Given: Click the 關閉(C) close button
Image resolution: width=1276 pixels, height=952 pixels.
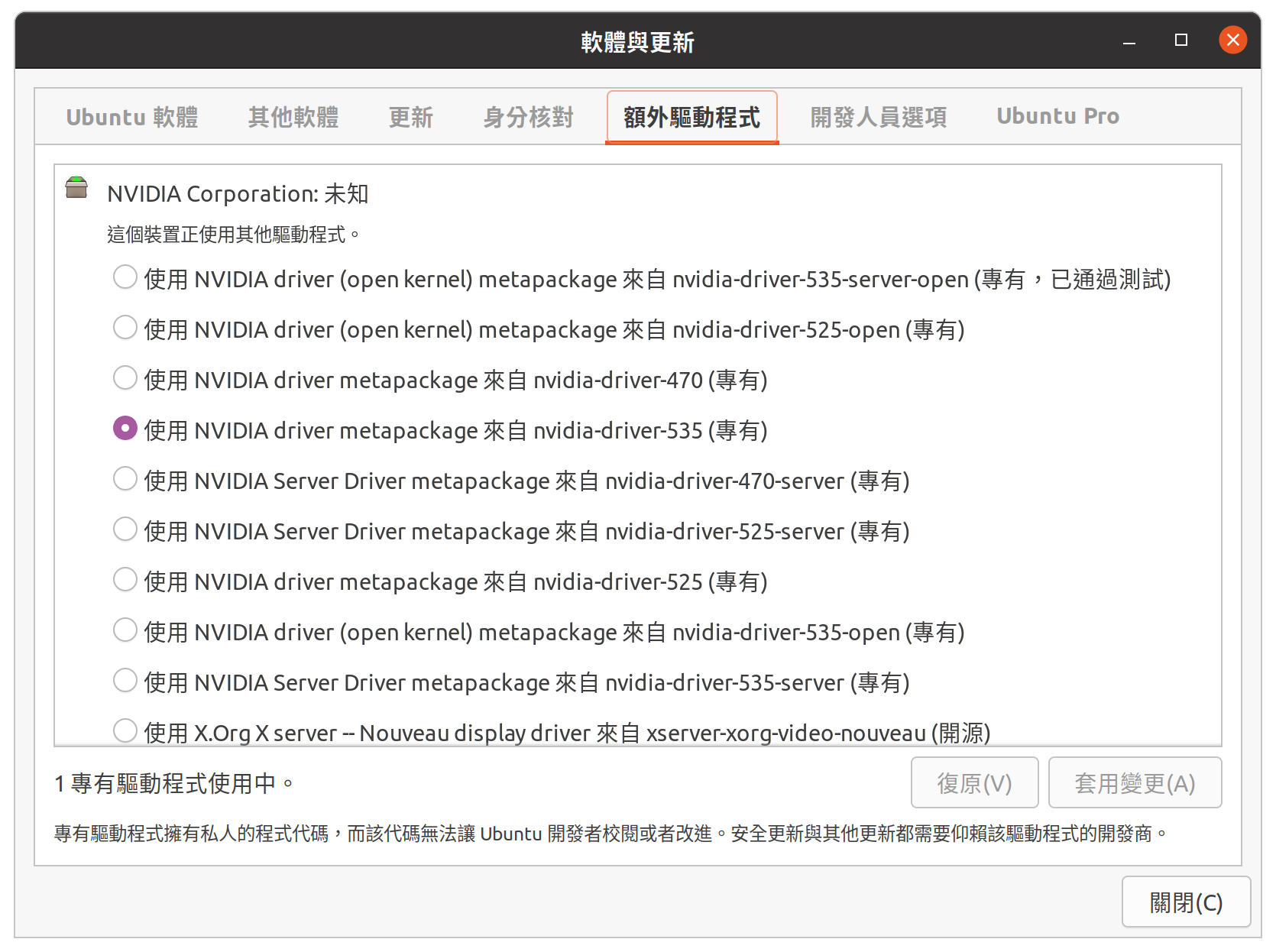Looking at the screenshot, I should click(1186, 902).
